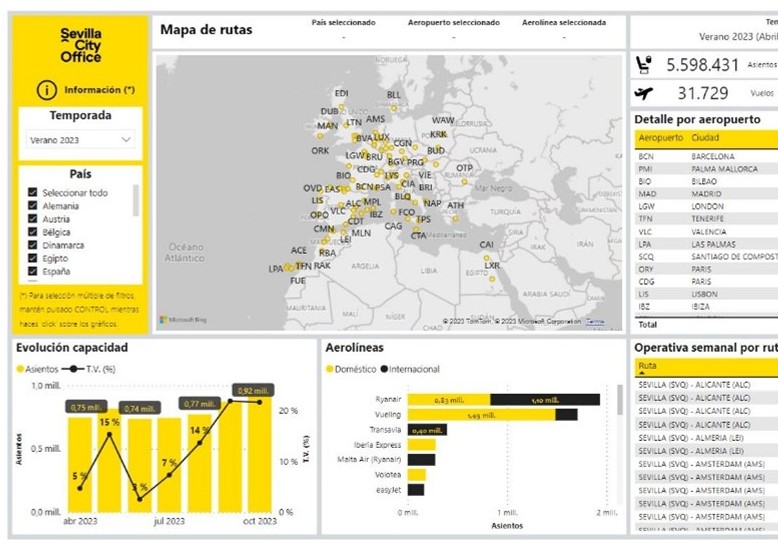778x554 pixels.
Task: Click the 5.598.431 Asientos card value
Action: (x=703, y=65)
